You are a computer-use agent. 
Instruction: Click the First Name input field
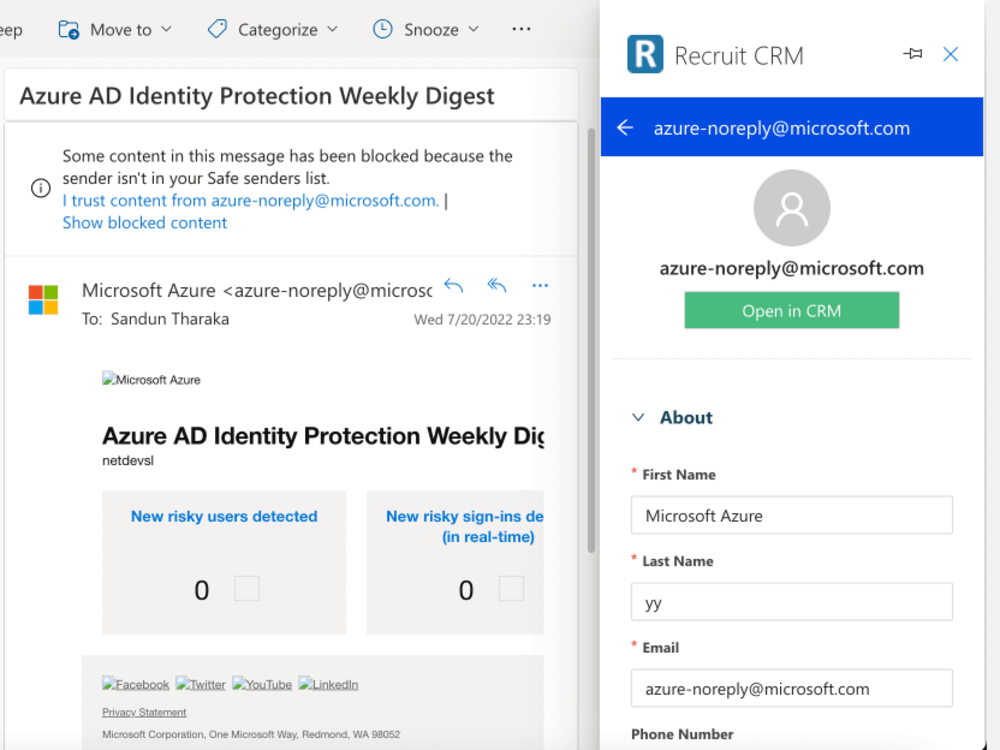(791, 515)
